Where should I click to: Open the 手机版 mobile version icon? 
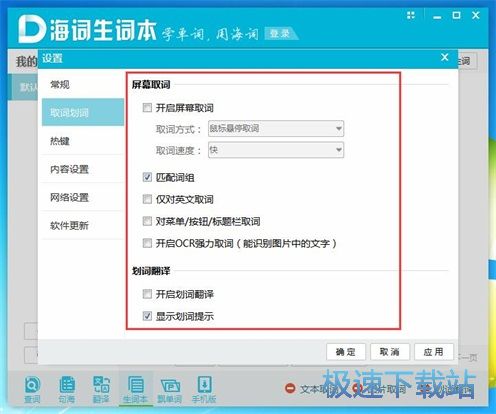coord(204,389)
